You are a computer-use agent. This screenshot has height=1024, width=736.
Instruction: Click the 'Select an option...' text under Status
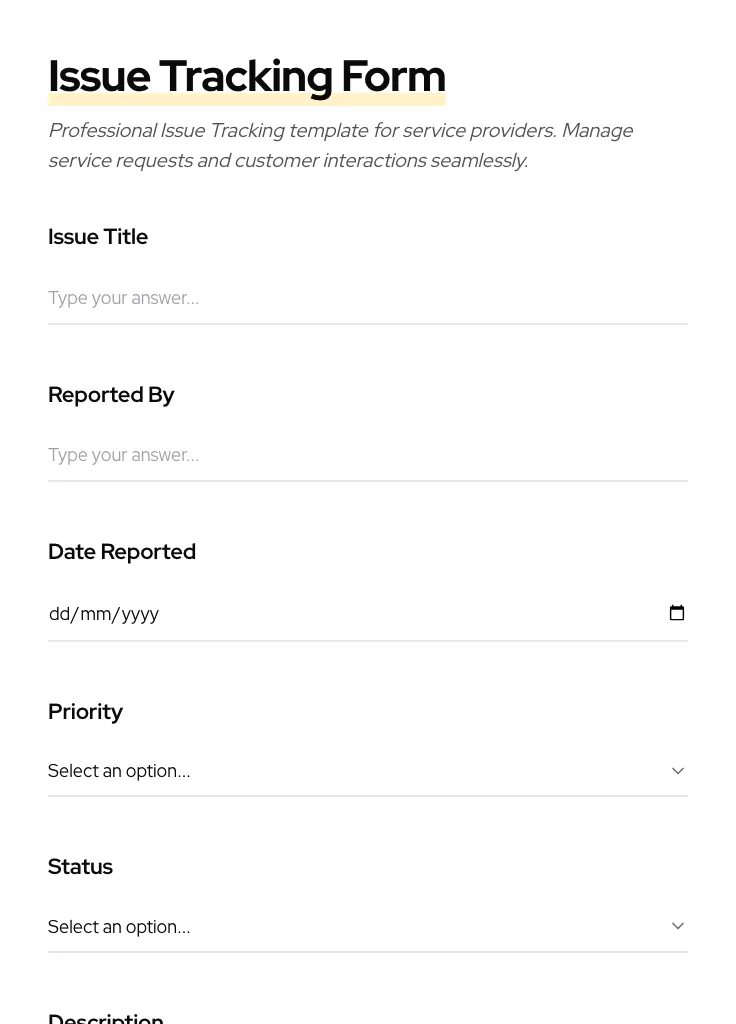click(x=119, y=926)
